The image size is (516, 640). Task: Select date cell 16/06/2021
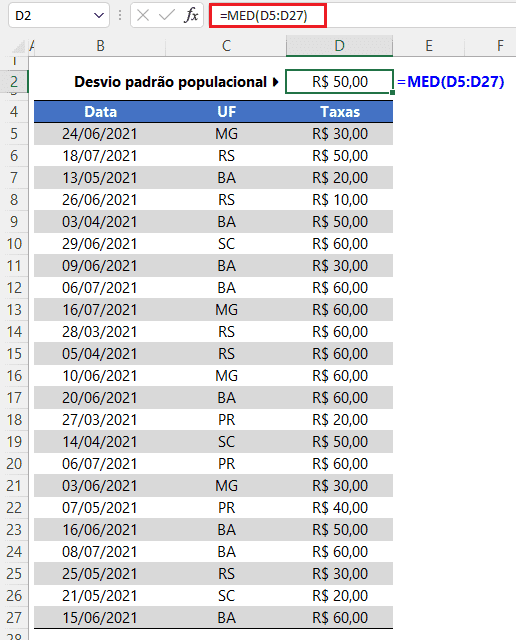tap(100, 530)
